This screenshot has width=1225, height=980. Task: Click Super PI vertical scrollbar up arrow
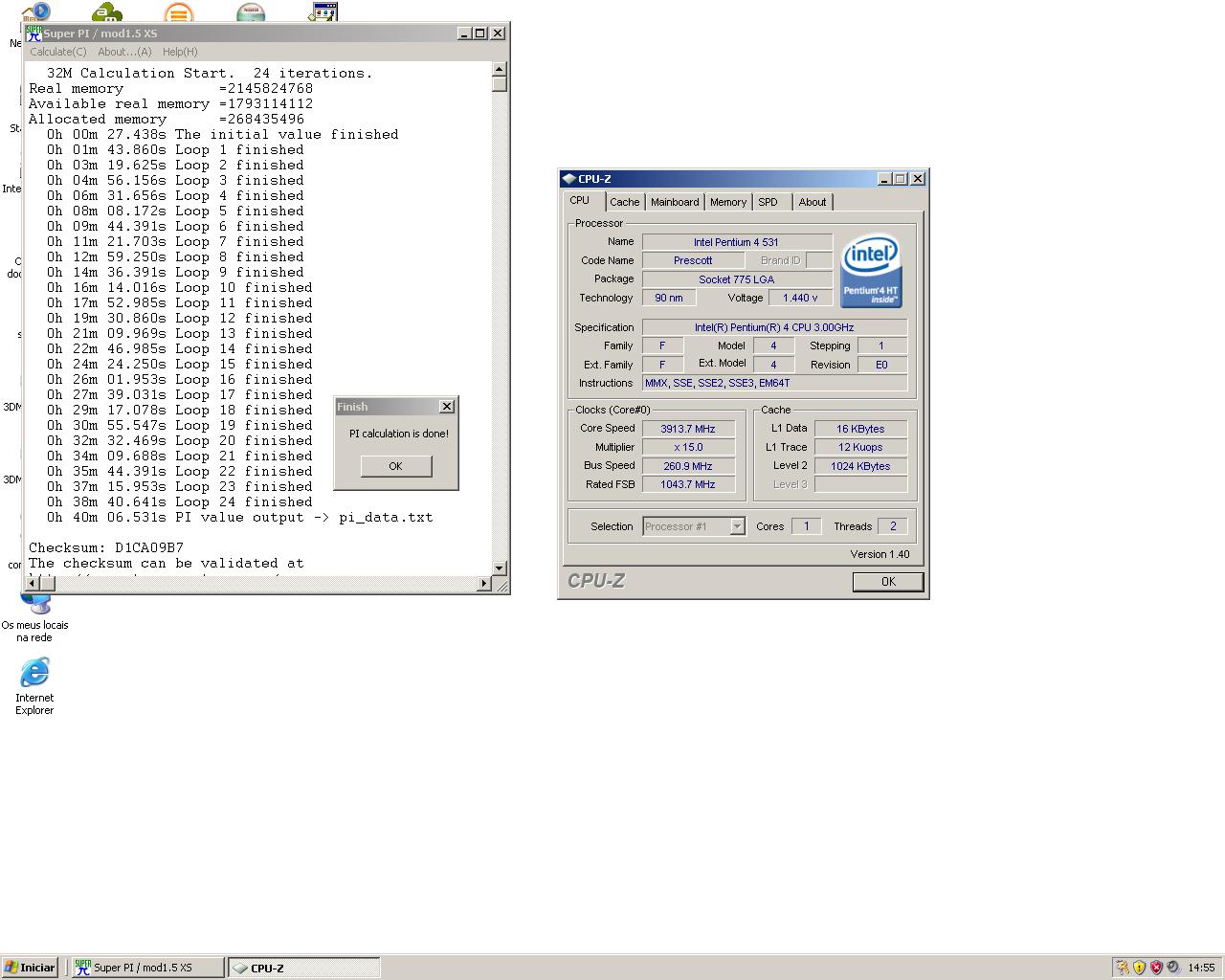click(500, 70)
